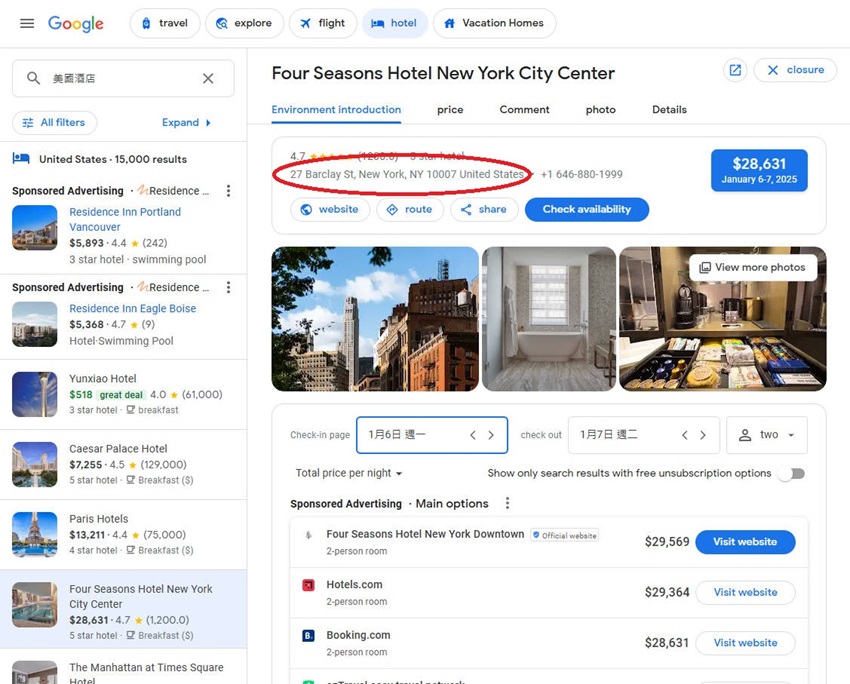The height and width of the screenshot is (684, 850).
Task: Click the $28,631 price button
Action: click(x=759, y=170)
